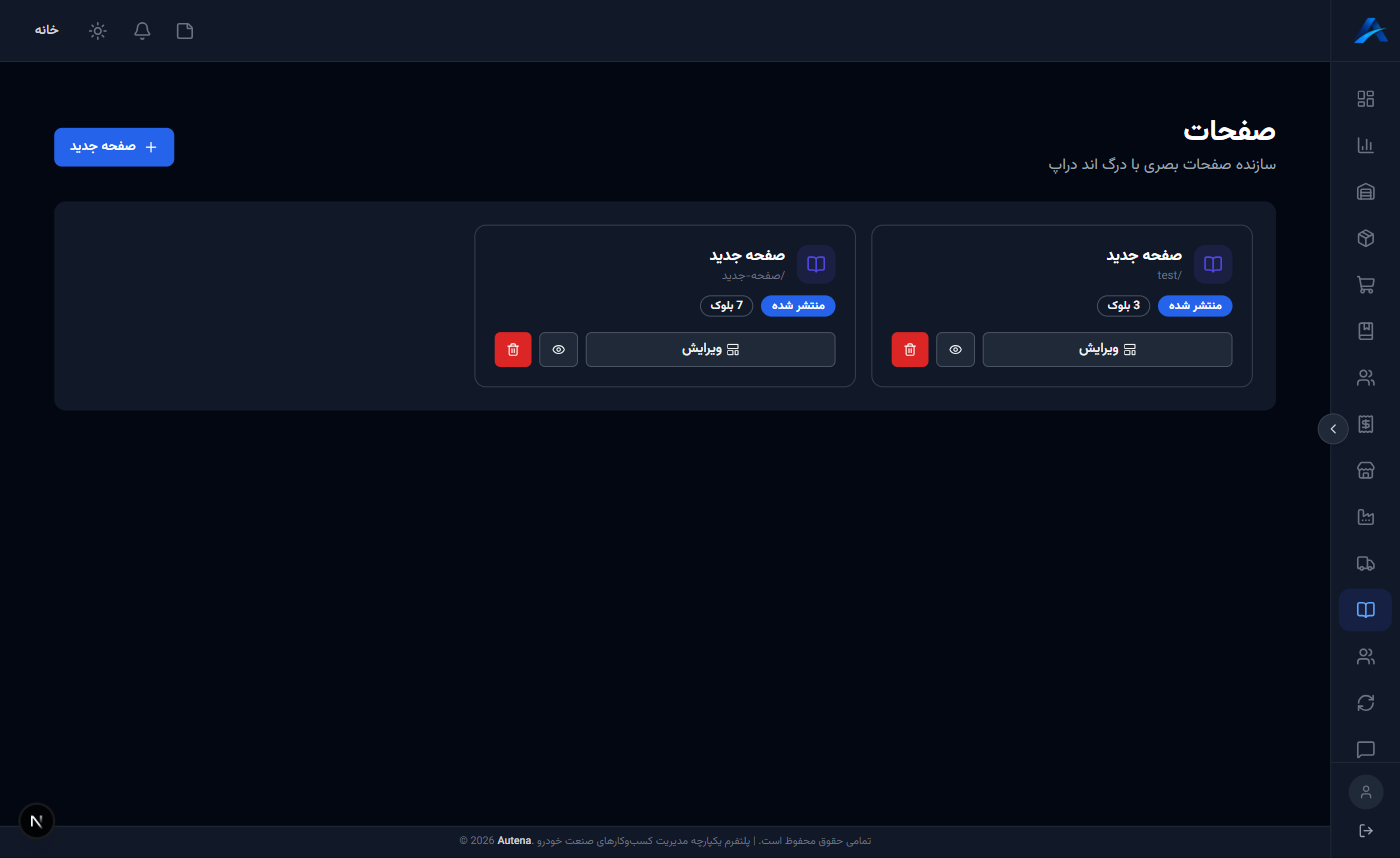Open the factory icon in the sidebar
1400x858 pixels.
pyautogui.click(x=1365, y=517)
